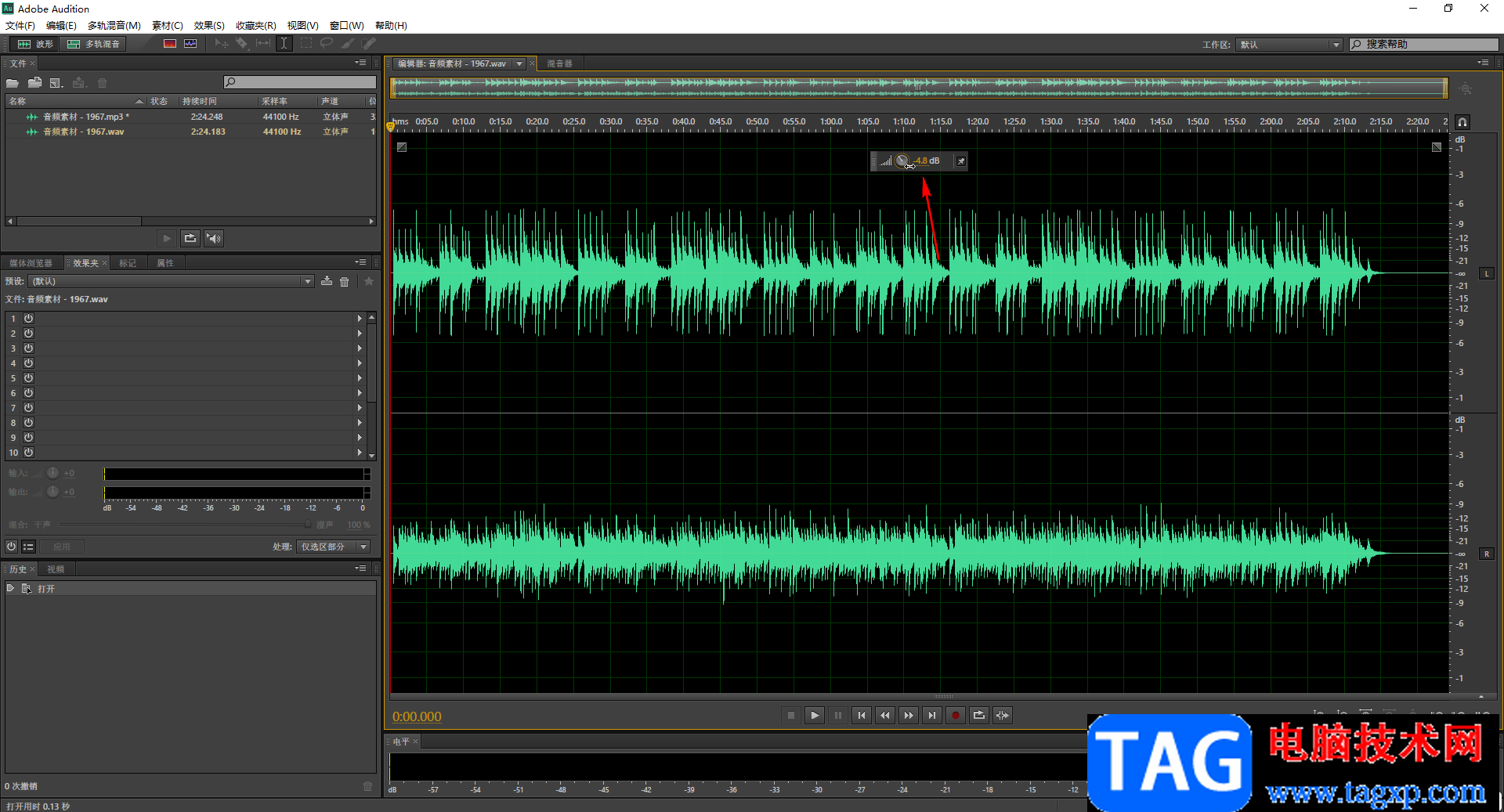Click the Files panel search field

tap(300, 82)
